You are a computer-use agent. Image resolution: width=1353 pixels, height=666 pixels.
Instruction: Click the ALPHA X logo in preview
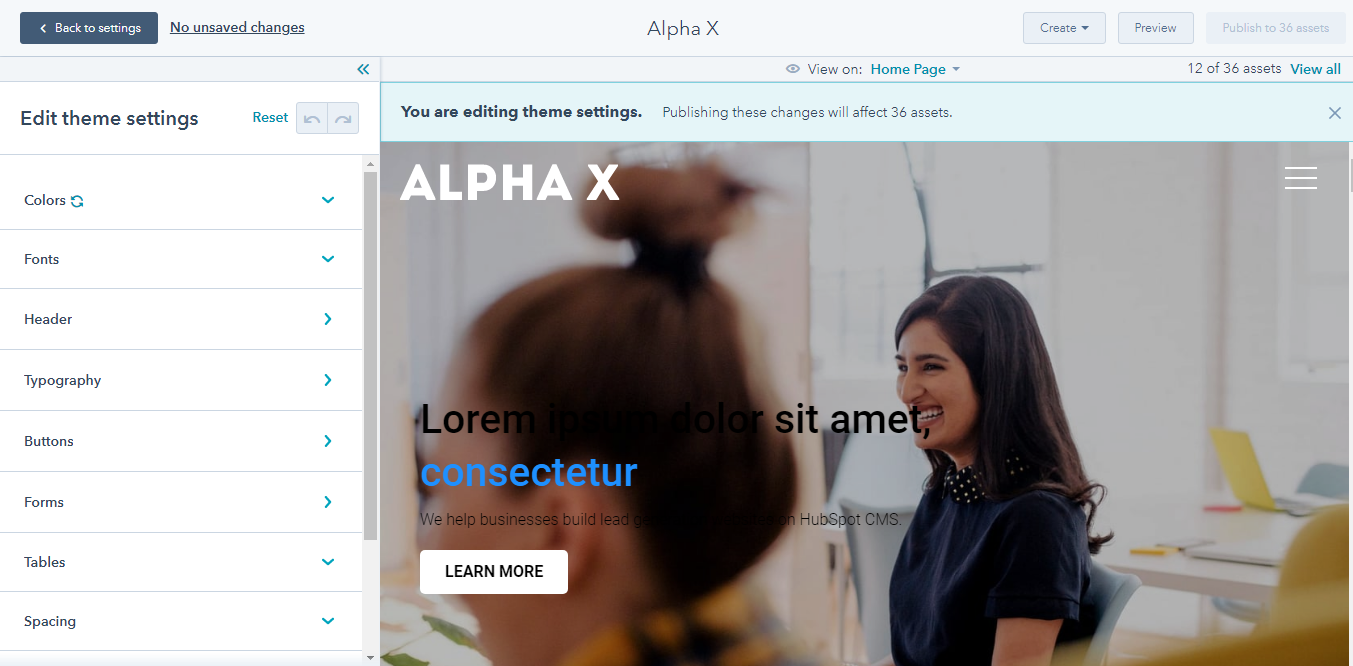coord(510,183)
